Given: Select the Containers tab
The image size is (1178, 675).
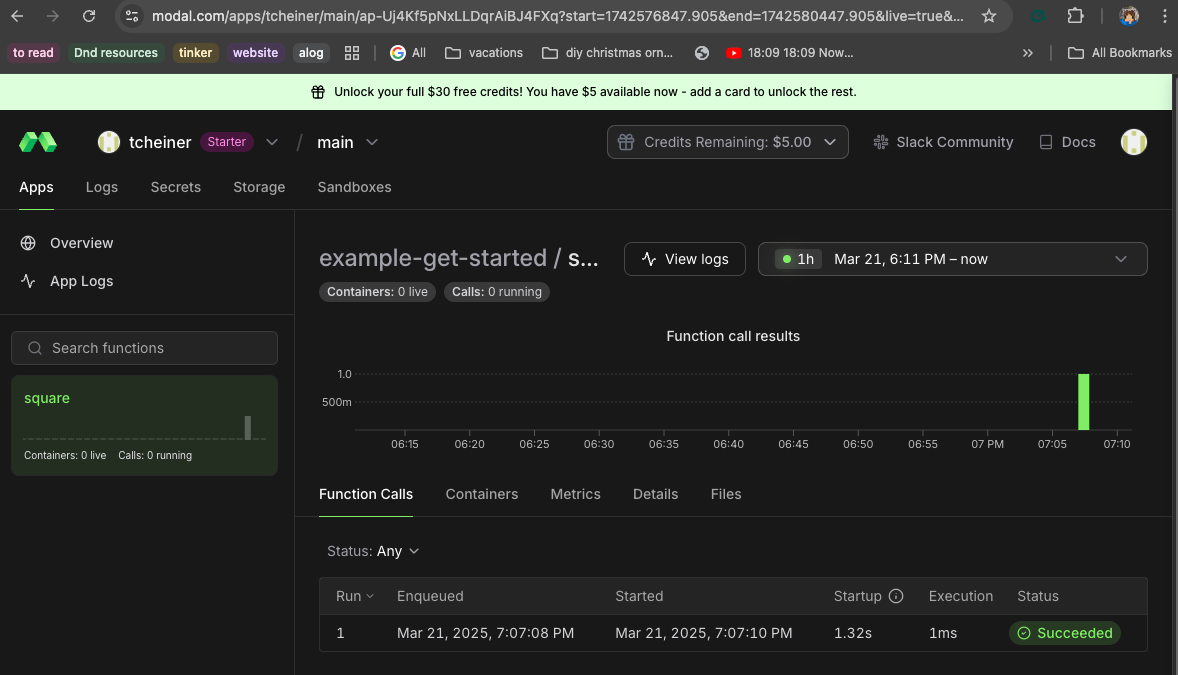Looking at the screenshot, I should [x=482, y=494].
